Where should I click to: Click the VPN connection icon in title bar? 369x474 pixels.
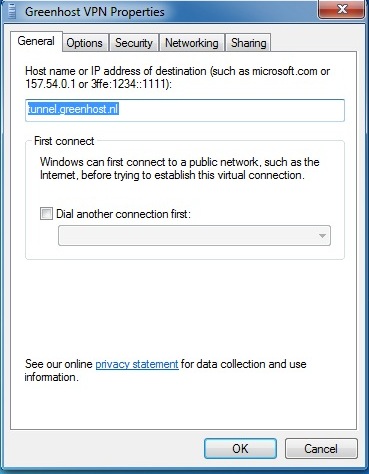pos(13,11)
